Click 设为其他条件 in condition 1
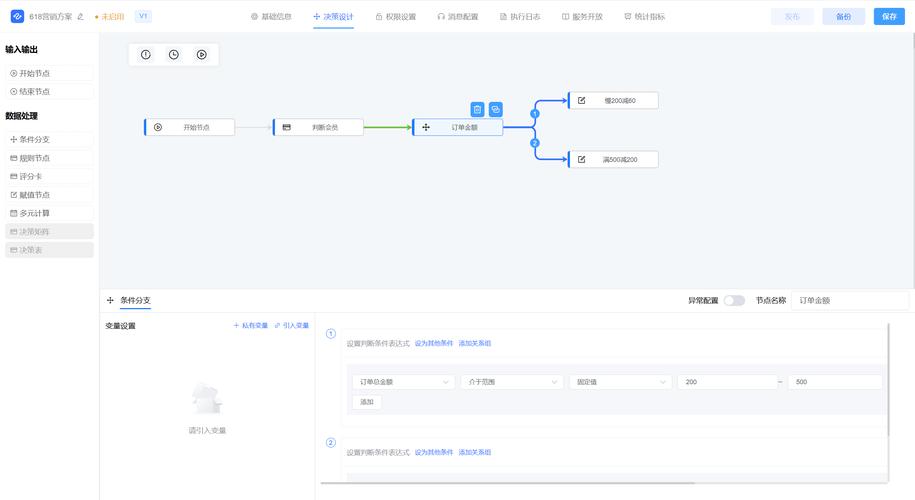915x500 pixels. coord(434,344)
